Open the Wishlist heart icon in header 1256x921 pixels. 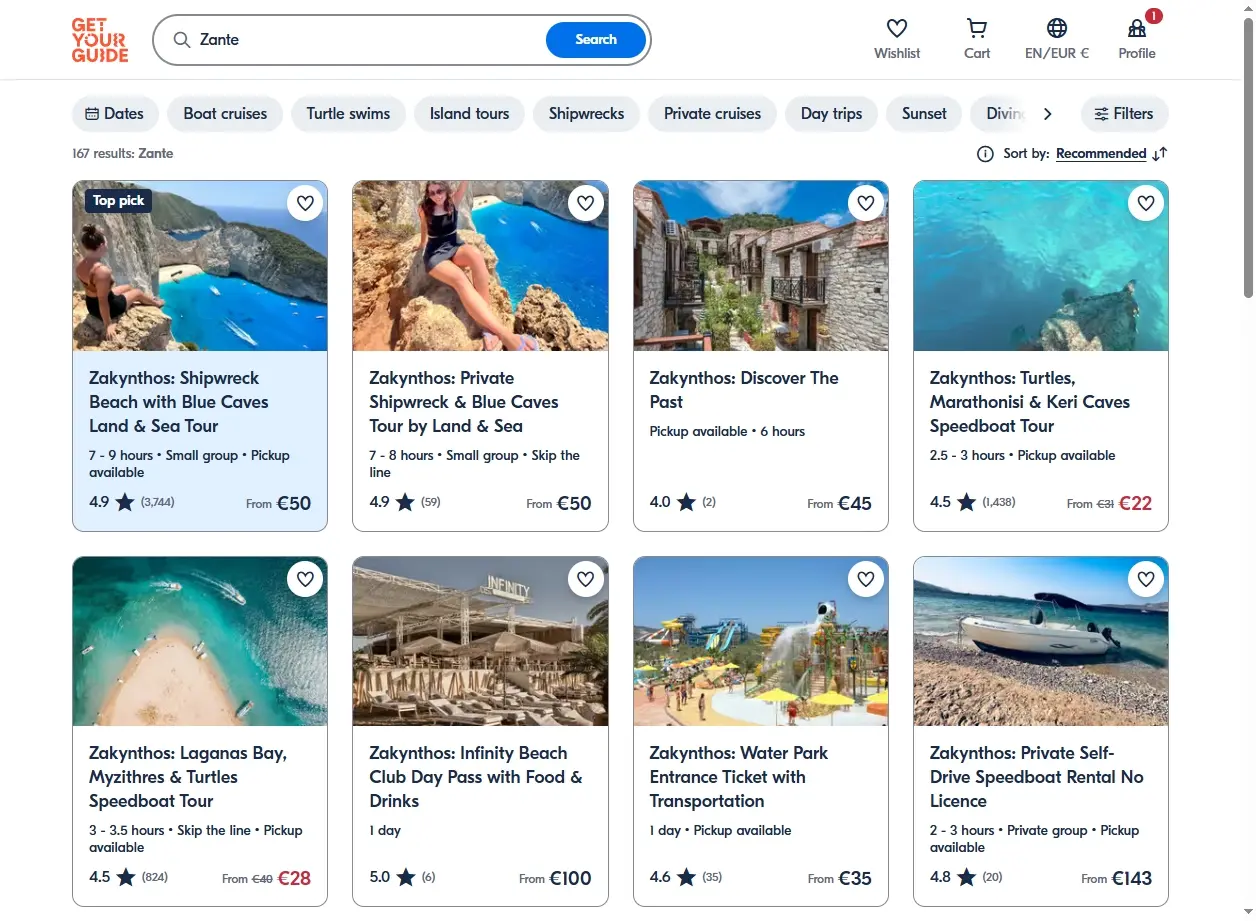[897, 28]
